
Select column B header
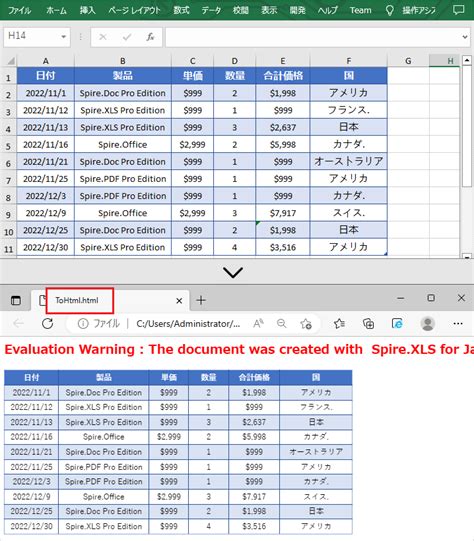(x=123, y=61)
